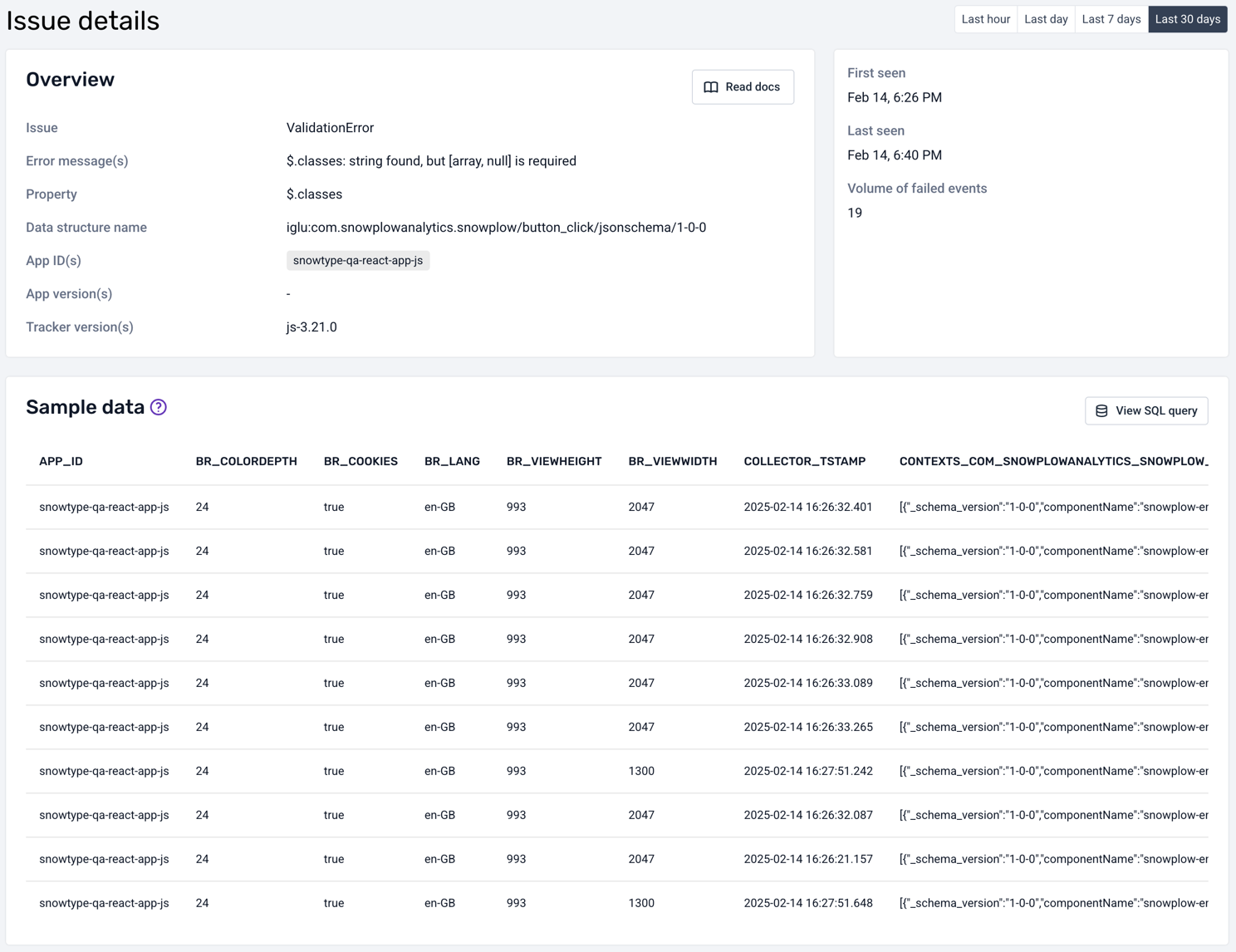Image resolution: width=1236 pixels, height=952 pixels.
Task: Click the Sample data help question-mark icon
Action: pyautogui.click(x=159, y=407)
